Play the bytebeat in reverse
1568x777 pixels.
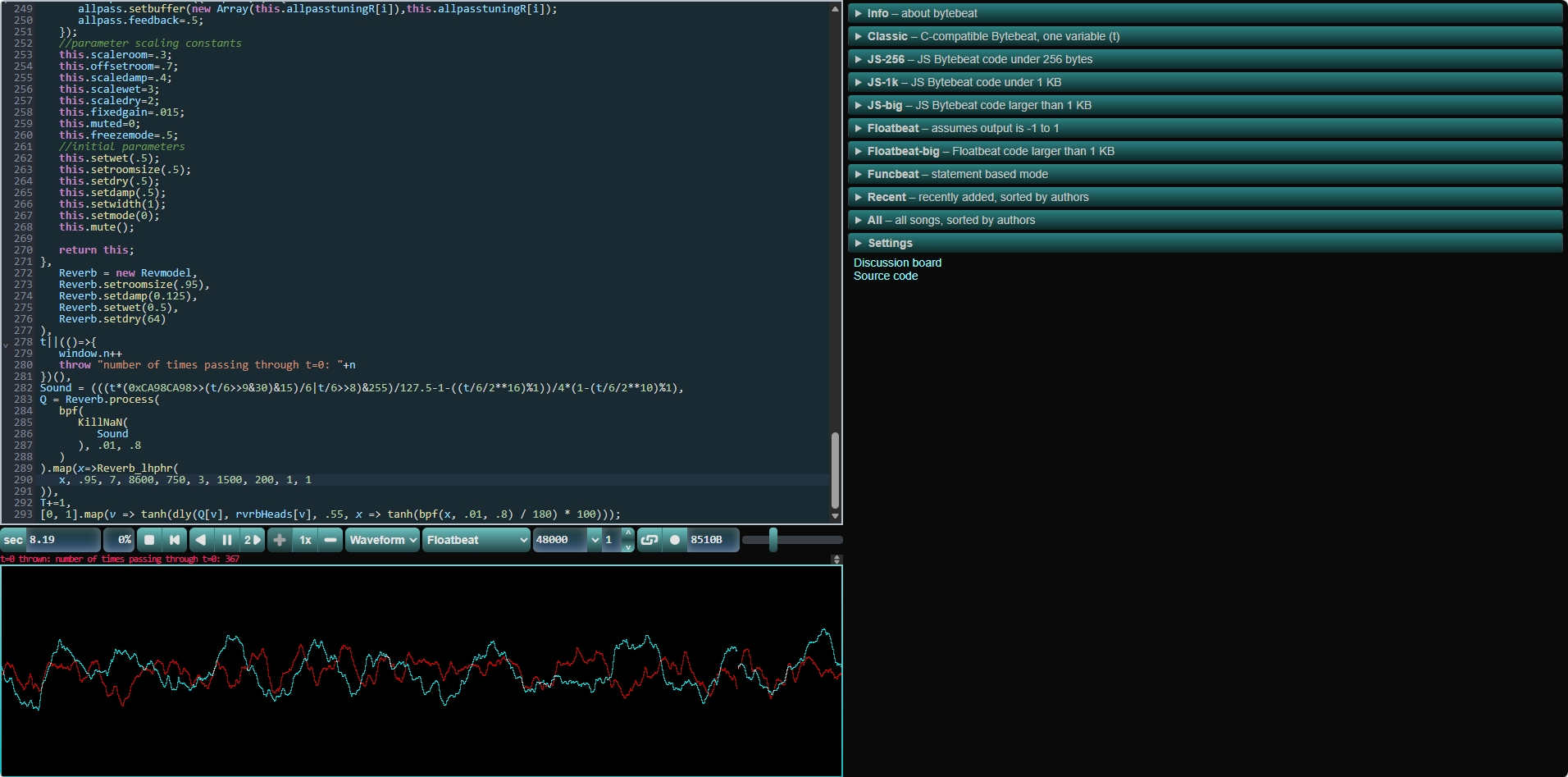(x=201, y=540)
